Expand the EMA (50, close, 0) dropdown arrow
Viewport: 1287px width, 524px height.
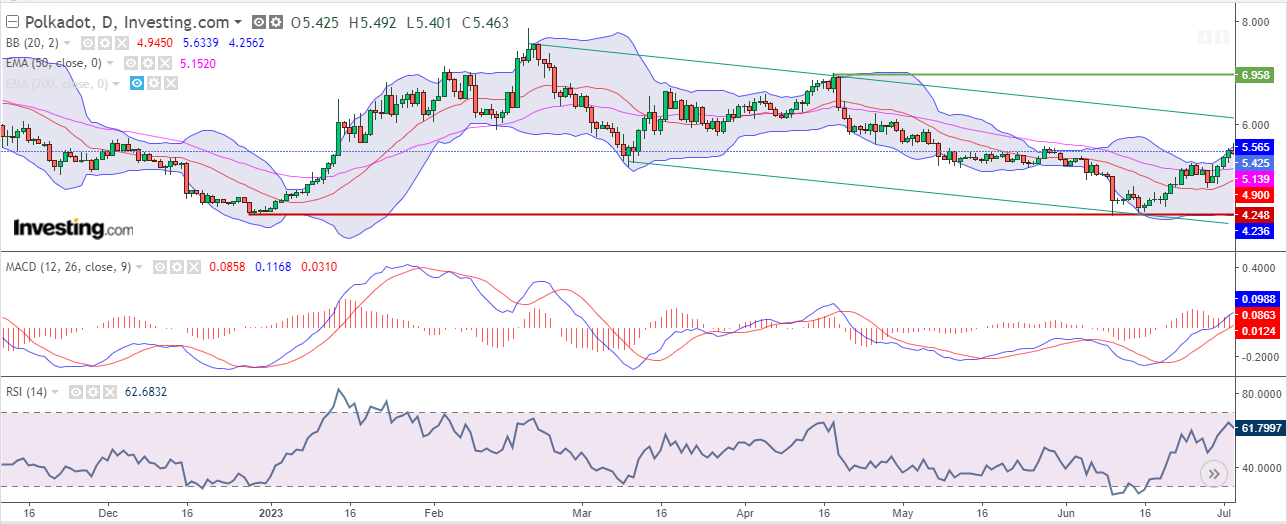110,63
